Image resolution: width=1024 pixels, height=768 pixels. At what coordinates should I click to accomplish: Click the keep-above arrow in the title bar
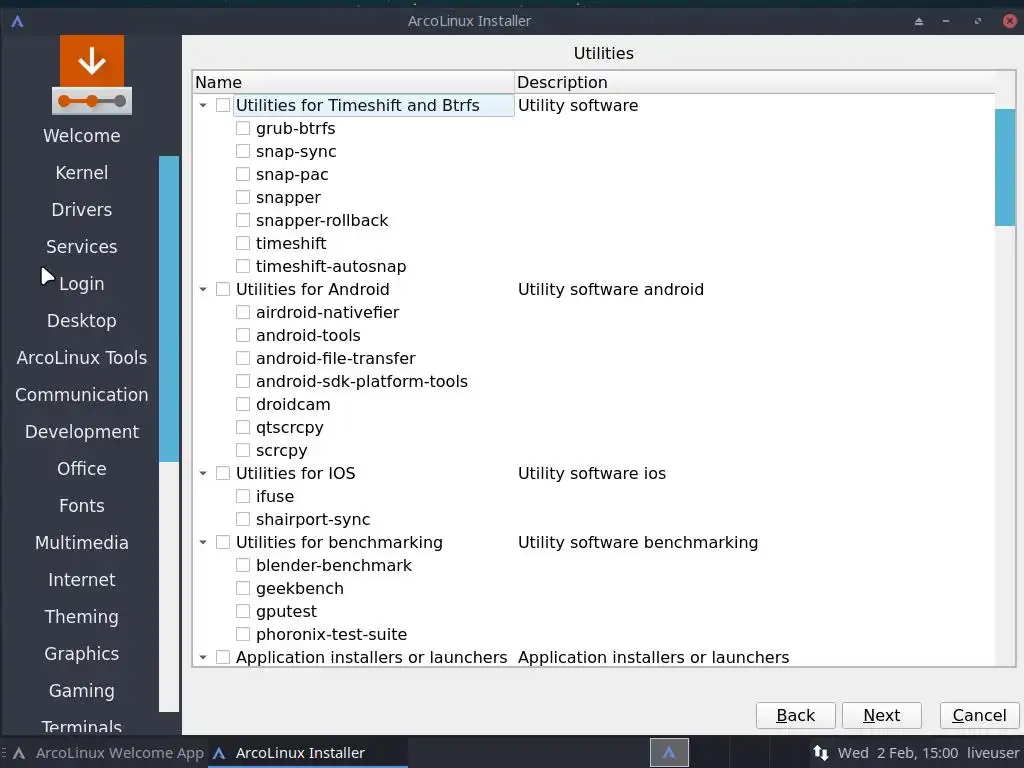click(x=919, y=22)
